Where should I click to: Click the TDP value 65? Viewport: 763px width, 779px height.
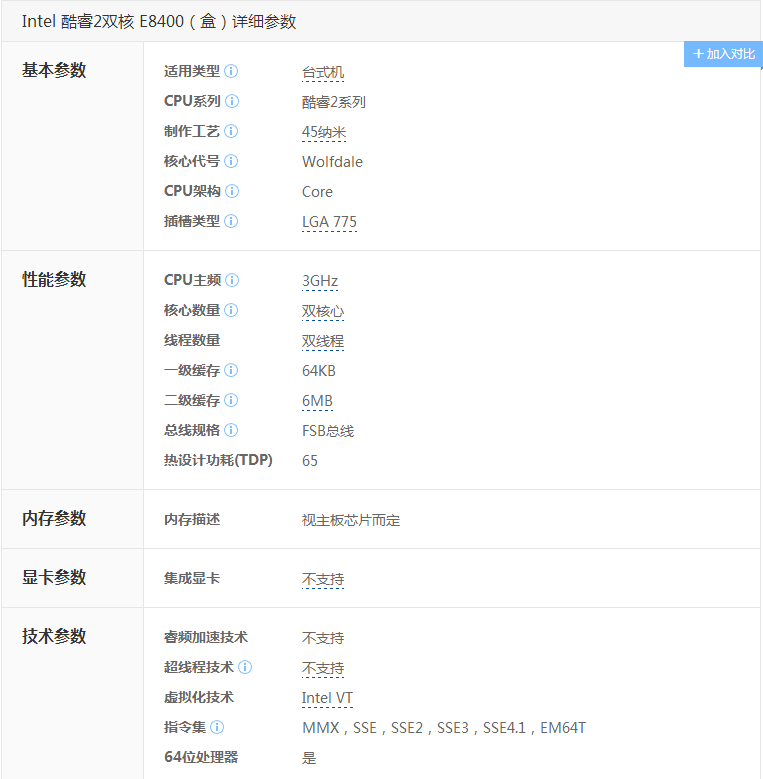[x=310, y=461]
